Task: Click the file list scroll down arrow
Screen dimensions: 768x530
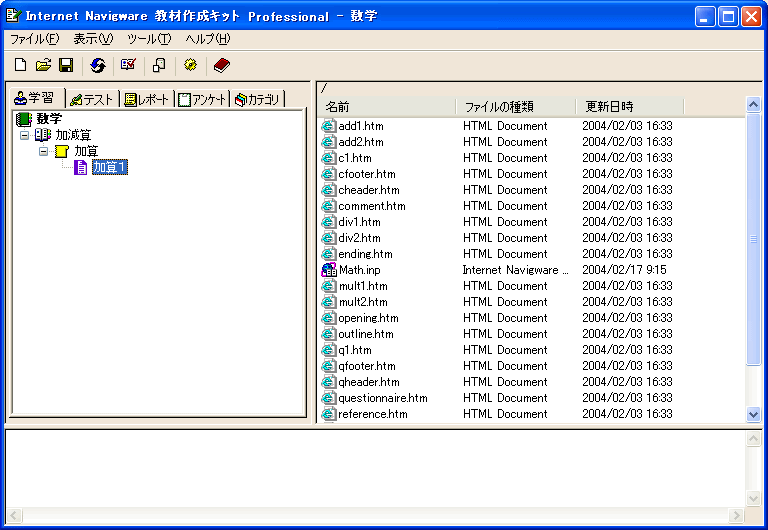Action: (x=753, y=414)
